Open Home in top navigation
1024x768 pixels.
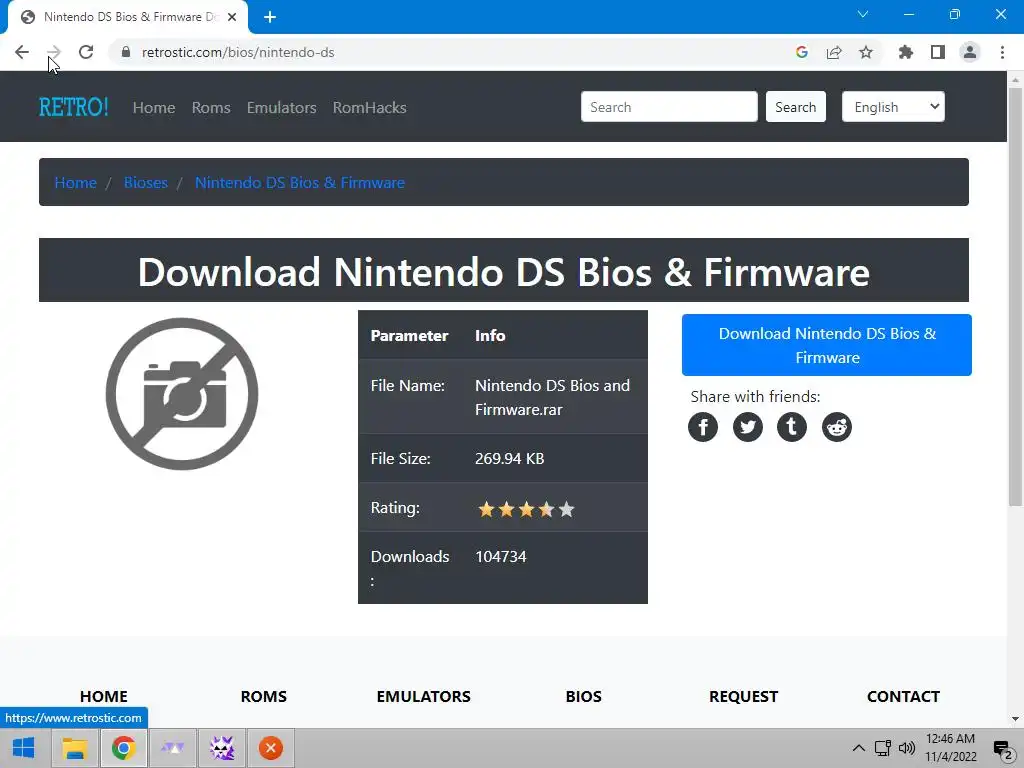tap(154, 108)
